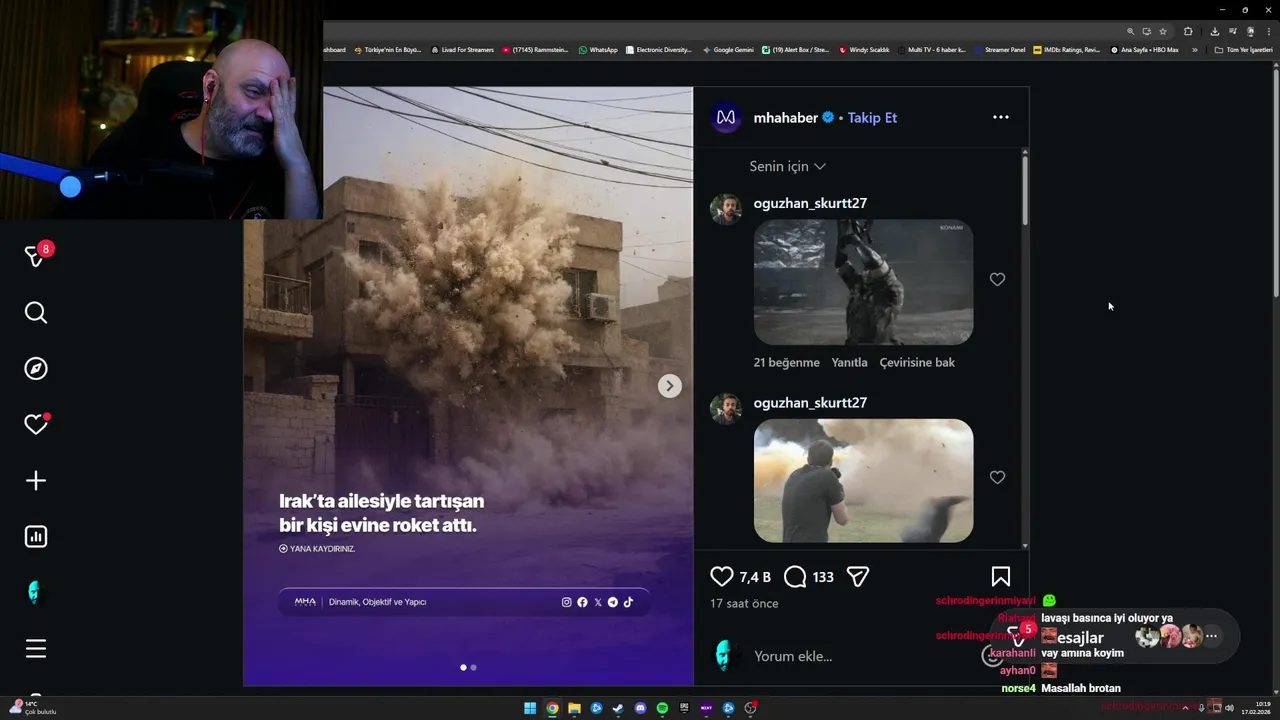1280x720 pixels.
Task: Open Steam from the taskbar
Action: click(x=618, y=708)
